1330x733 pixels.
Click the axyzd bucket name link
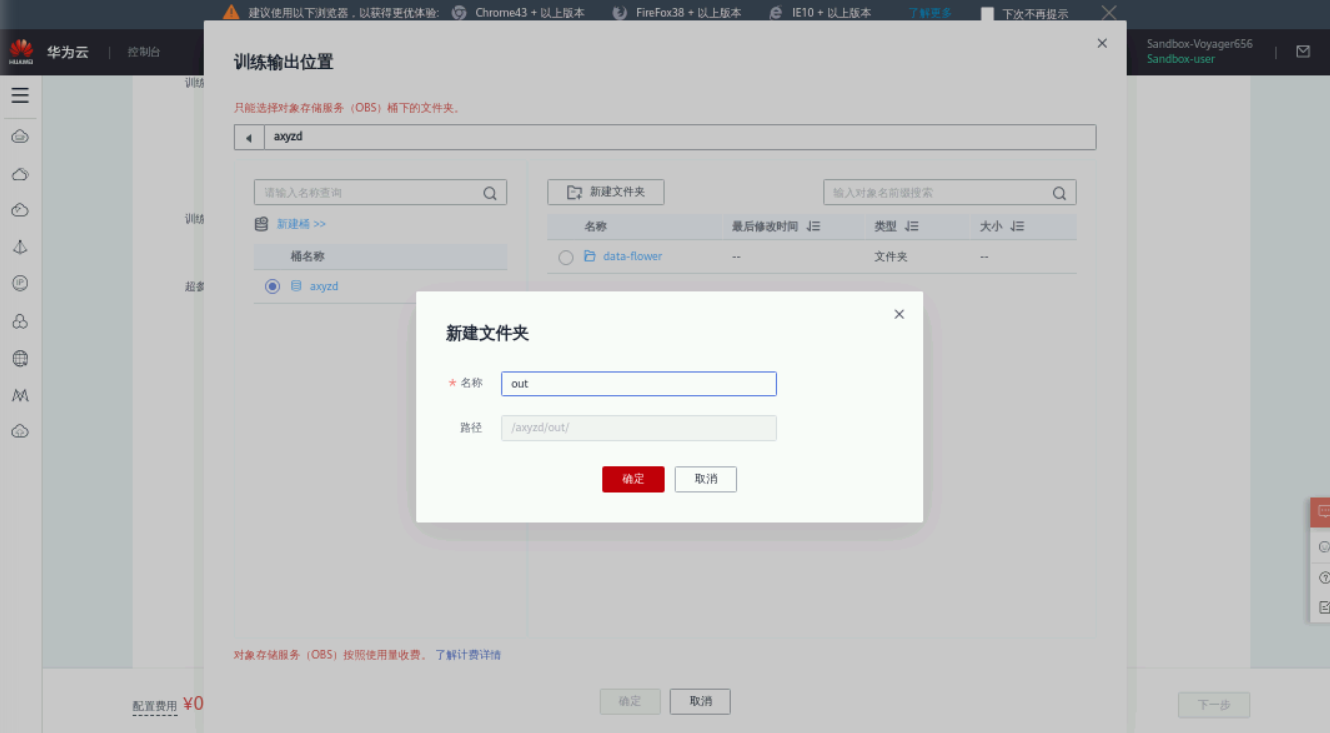click(324, 286)
